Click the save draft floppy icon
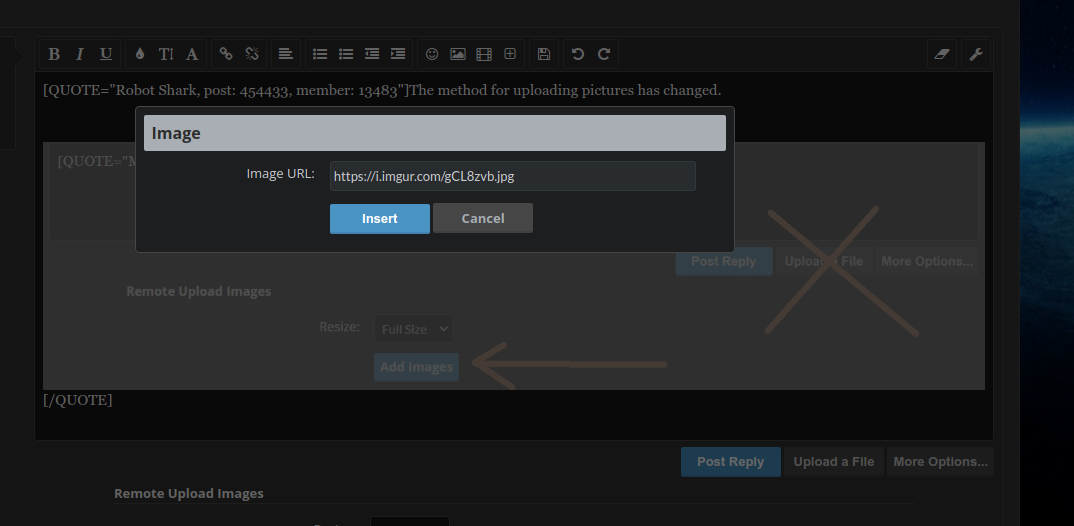The width and height of the screenshot is (1074, 526). (x=543, y=54)
